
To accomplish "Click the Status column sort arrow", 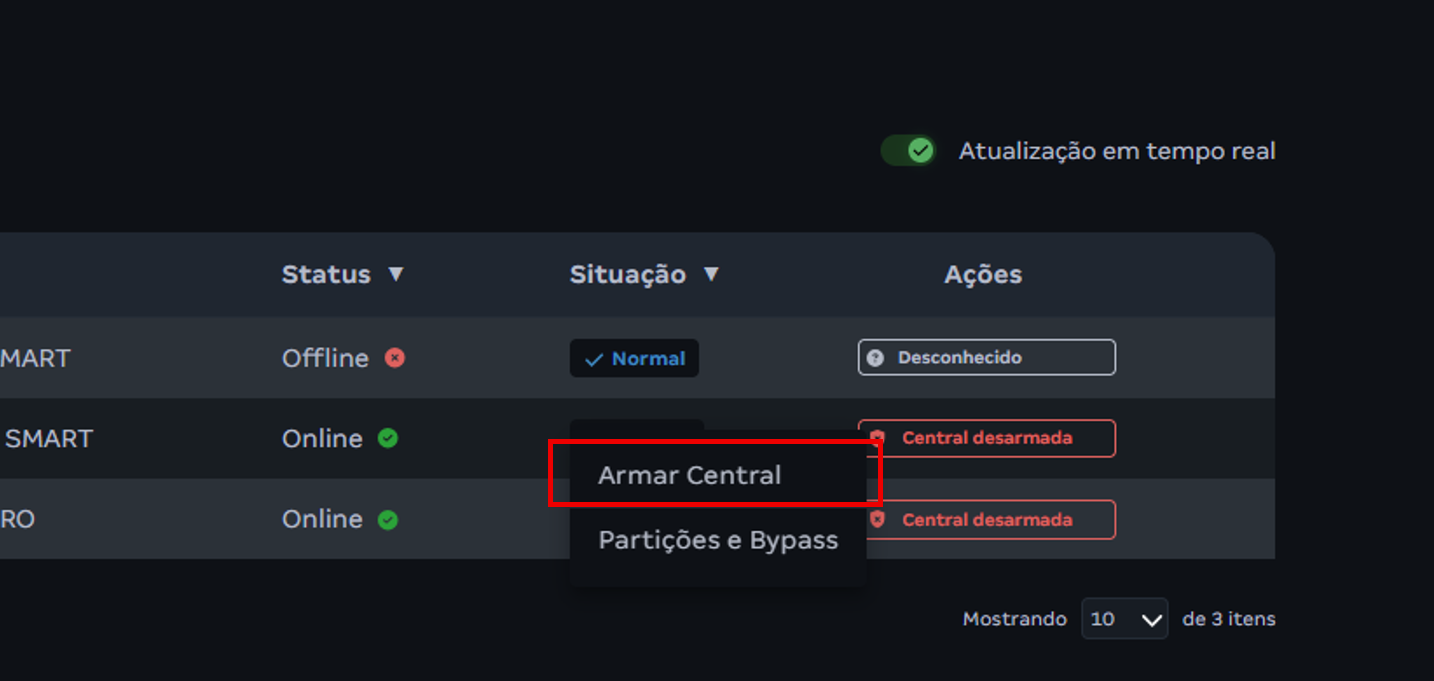I will pyautogui.click(x=396, y=274).
